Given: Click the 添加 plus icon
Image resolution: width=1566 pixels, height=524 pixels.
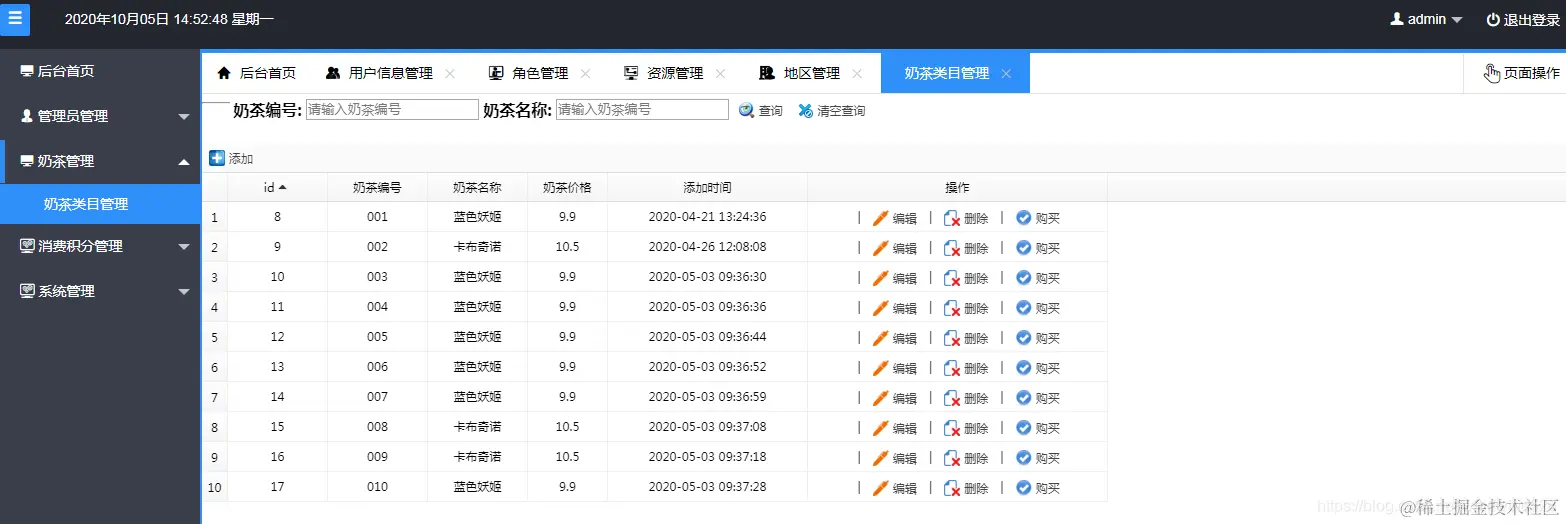Looking at the screenshot, I should (x=217, y=158).
